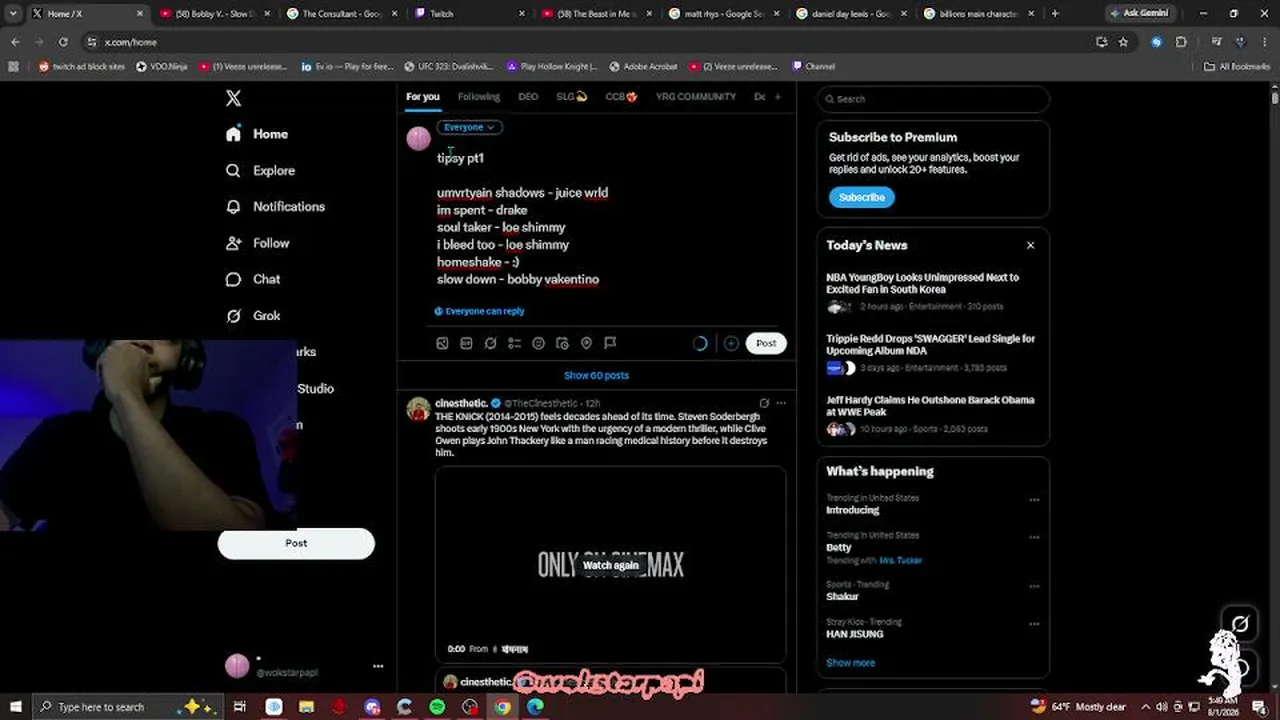1280x720 pixels.
Task: Reload the current browser page
Action: pyautogui.click(x=63, y=42)
